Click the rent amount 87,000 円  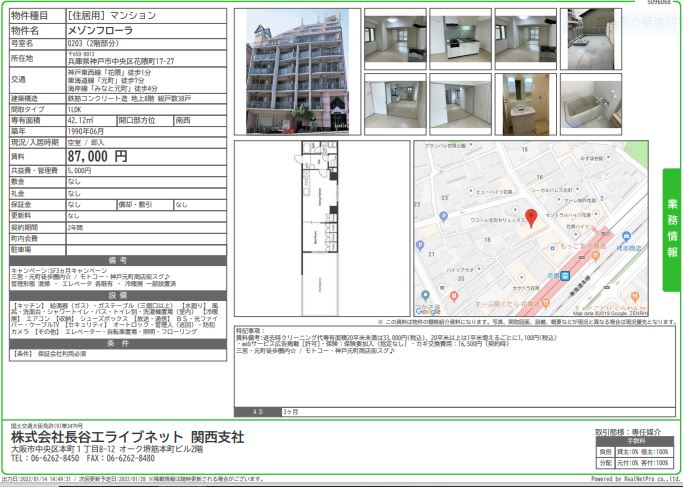click(x=98, y=156)
